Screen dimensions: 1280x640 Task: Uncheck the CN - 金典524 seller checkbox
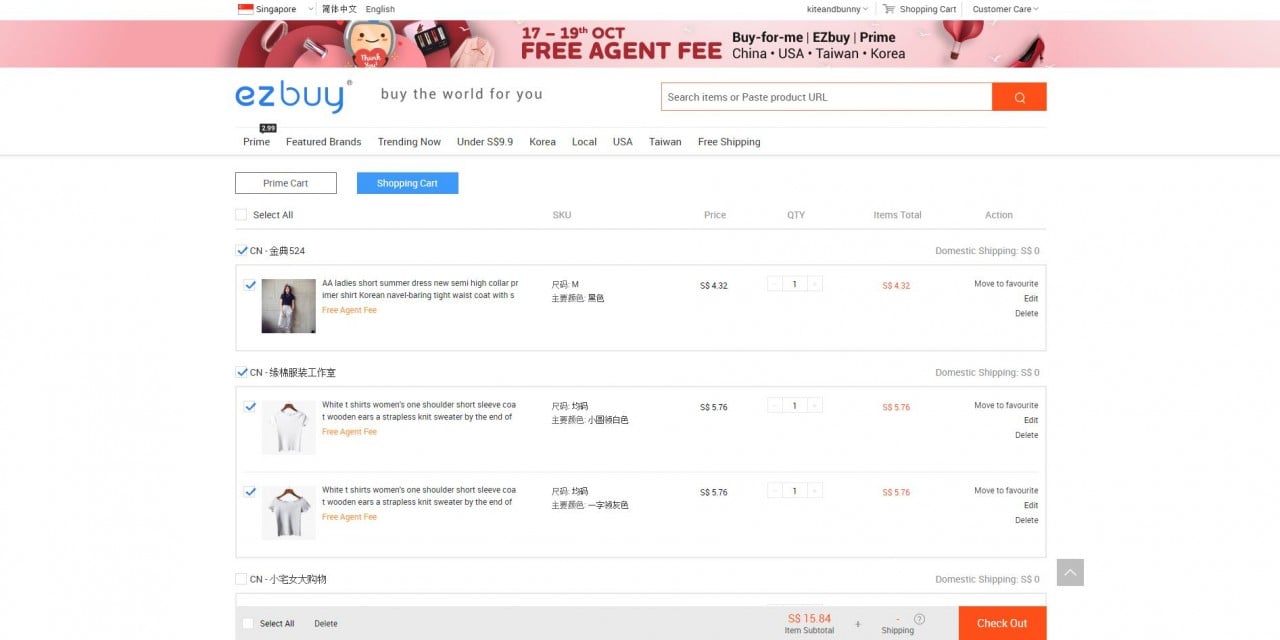pyautogui.click(x=242, y=251)
